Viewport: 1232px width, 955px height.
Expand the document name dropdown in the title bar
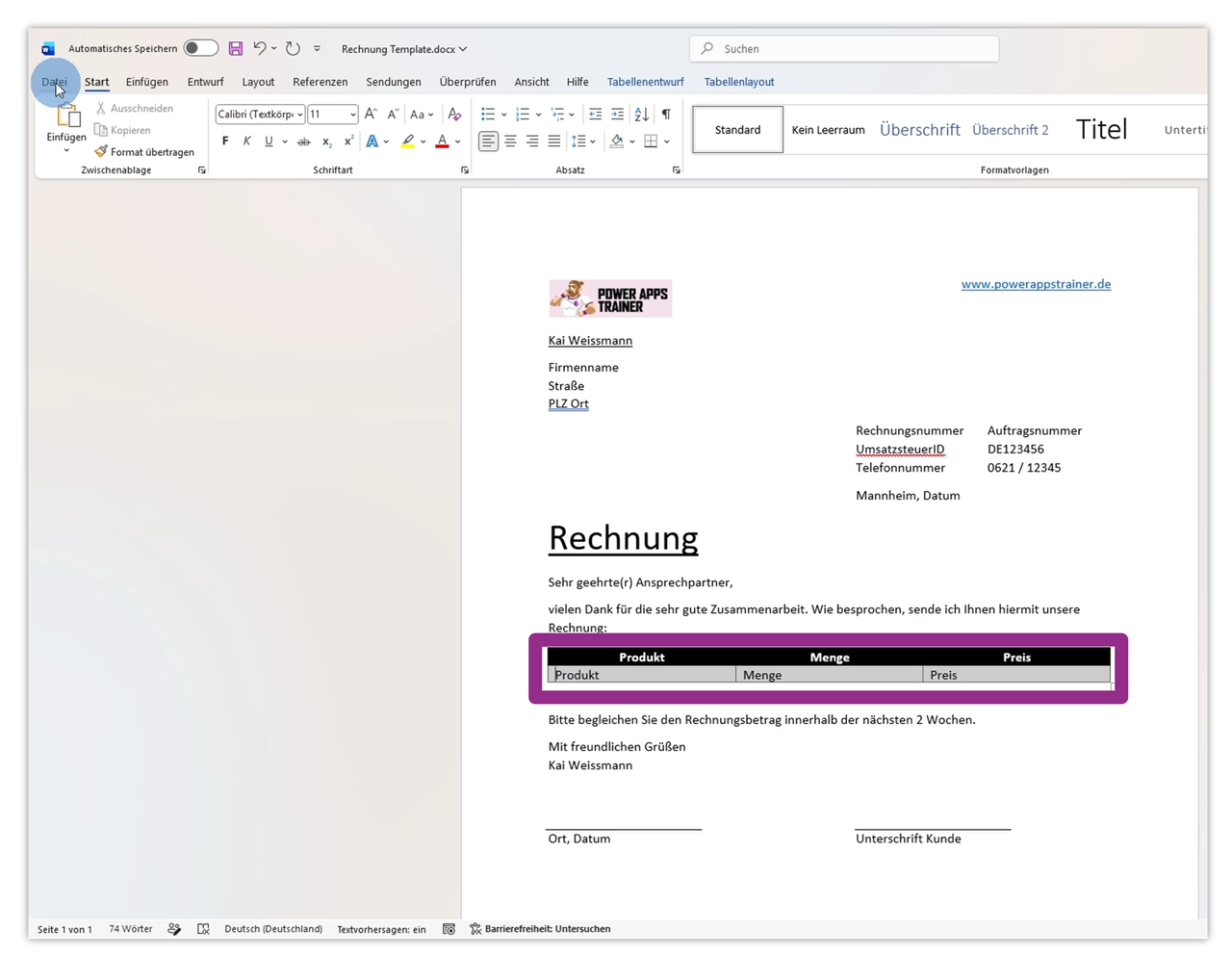(463, 49)
